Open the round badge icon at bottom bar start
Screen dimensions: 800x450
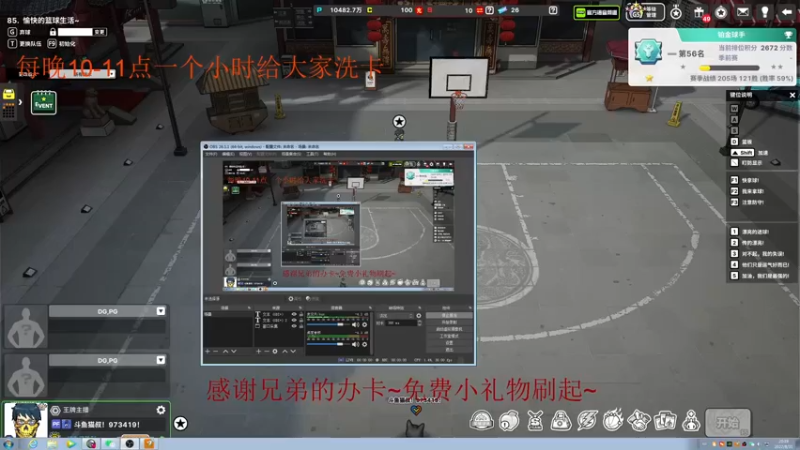click(x=482, y=421)
